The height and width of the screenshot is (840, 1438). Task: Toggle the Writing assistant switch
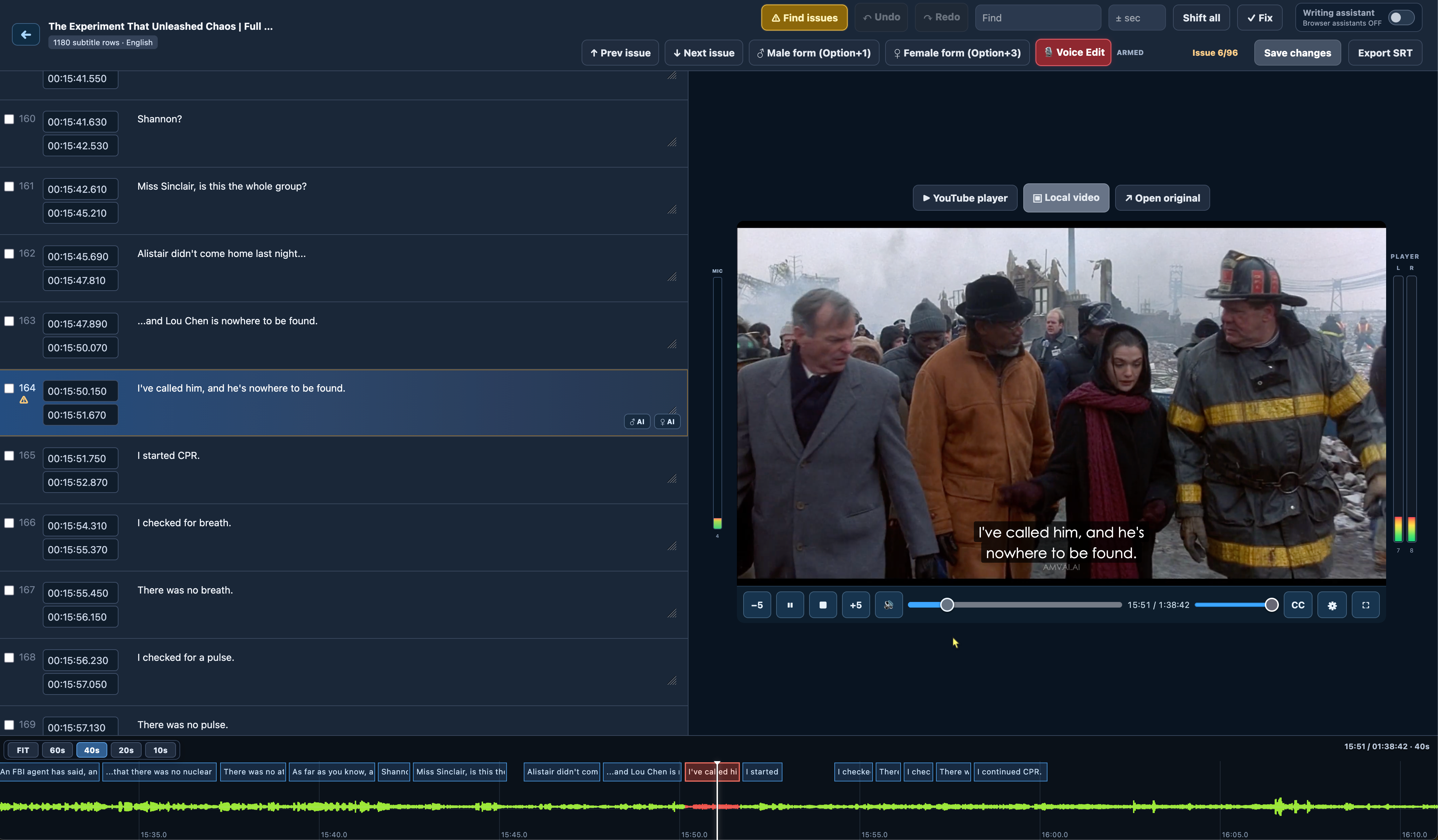tap(1400, 18)
